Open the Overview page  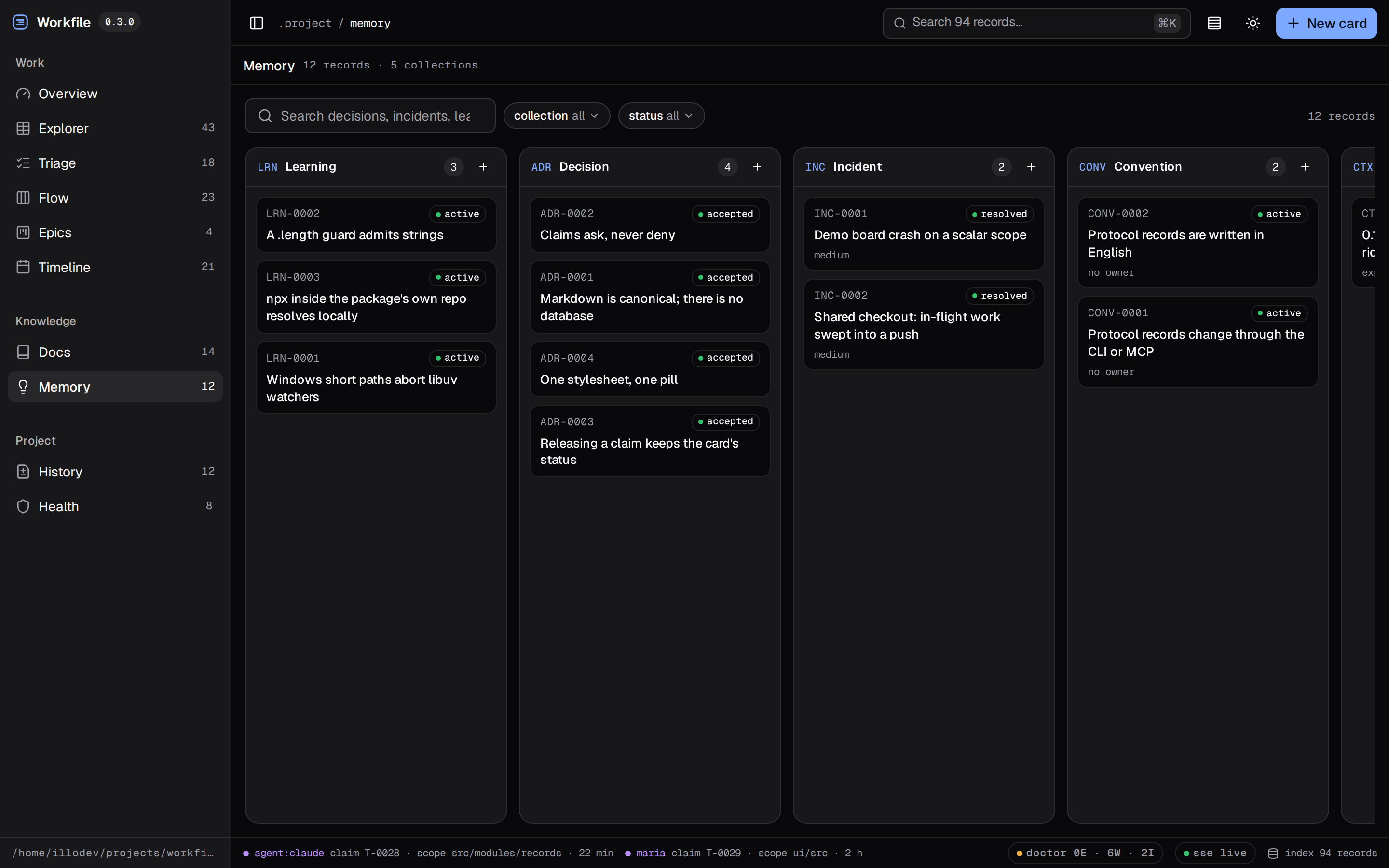115,94
